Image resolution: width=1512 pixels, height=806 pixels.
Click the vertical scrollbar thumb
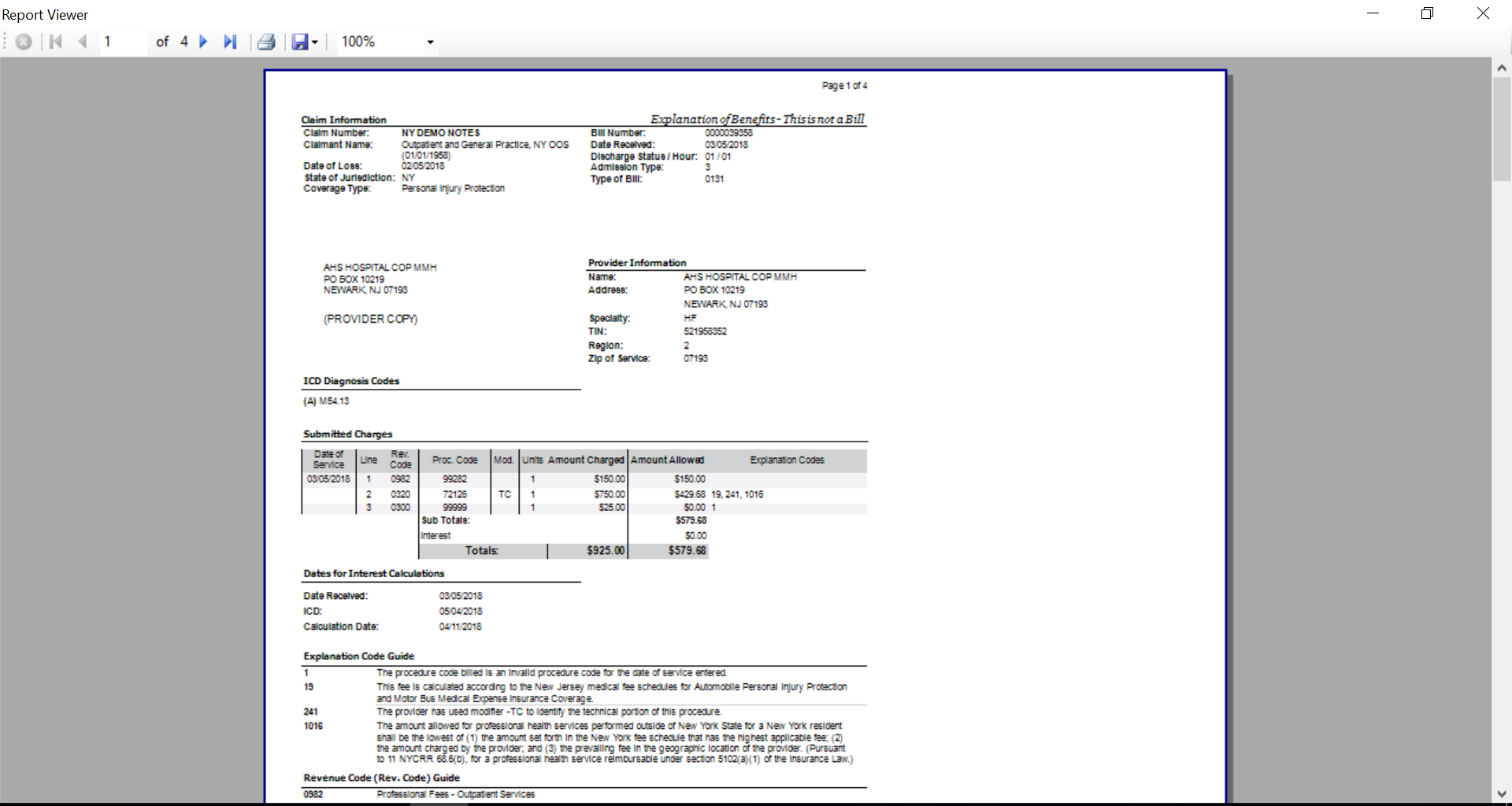pos(1502,130)
